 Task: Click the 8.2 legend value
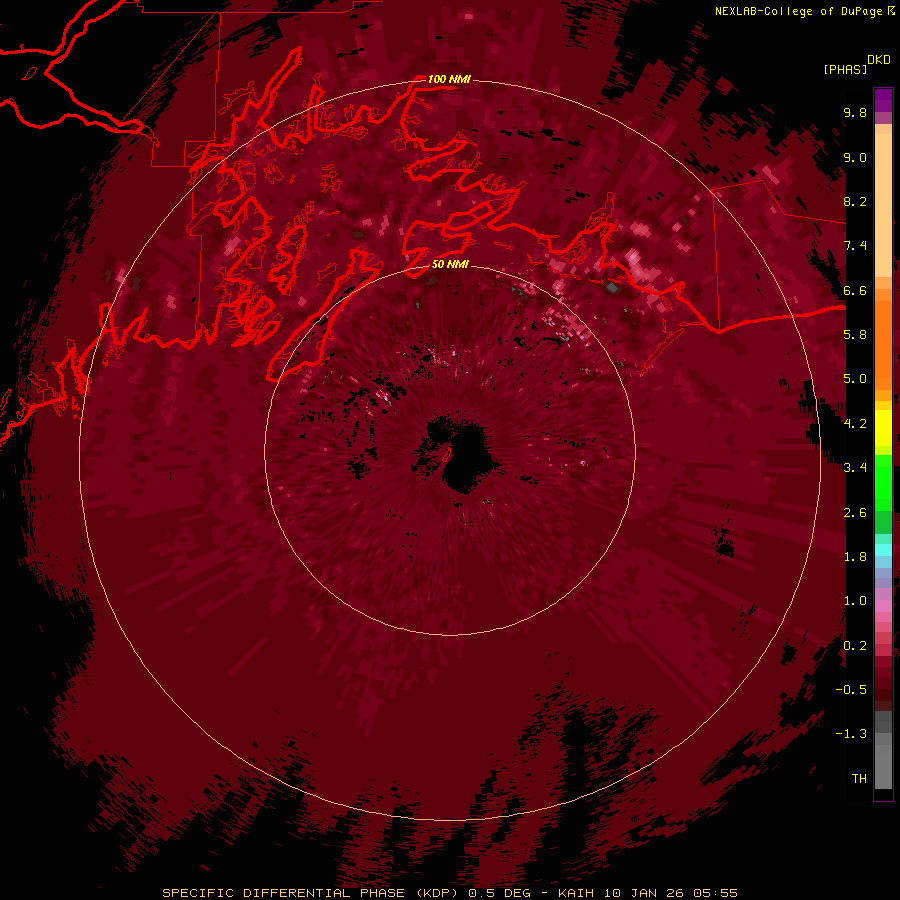coord(855,202)
